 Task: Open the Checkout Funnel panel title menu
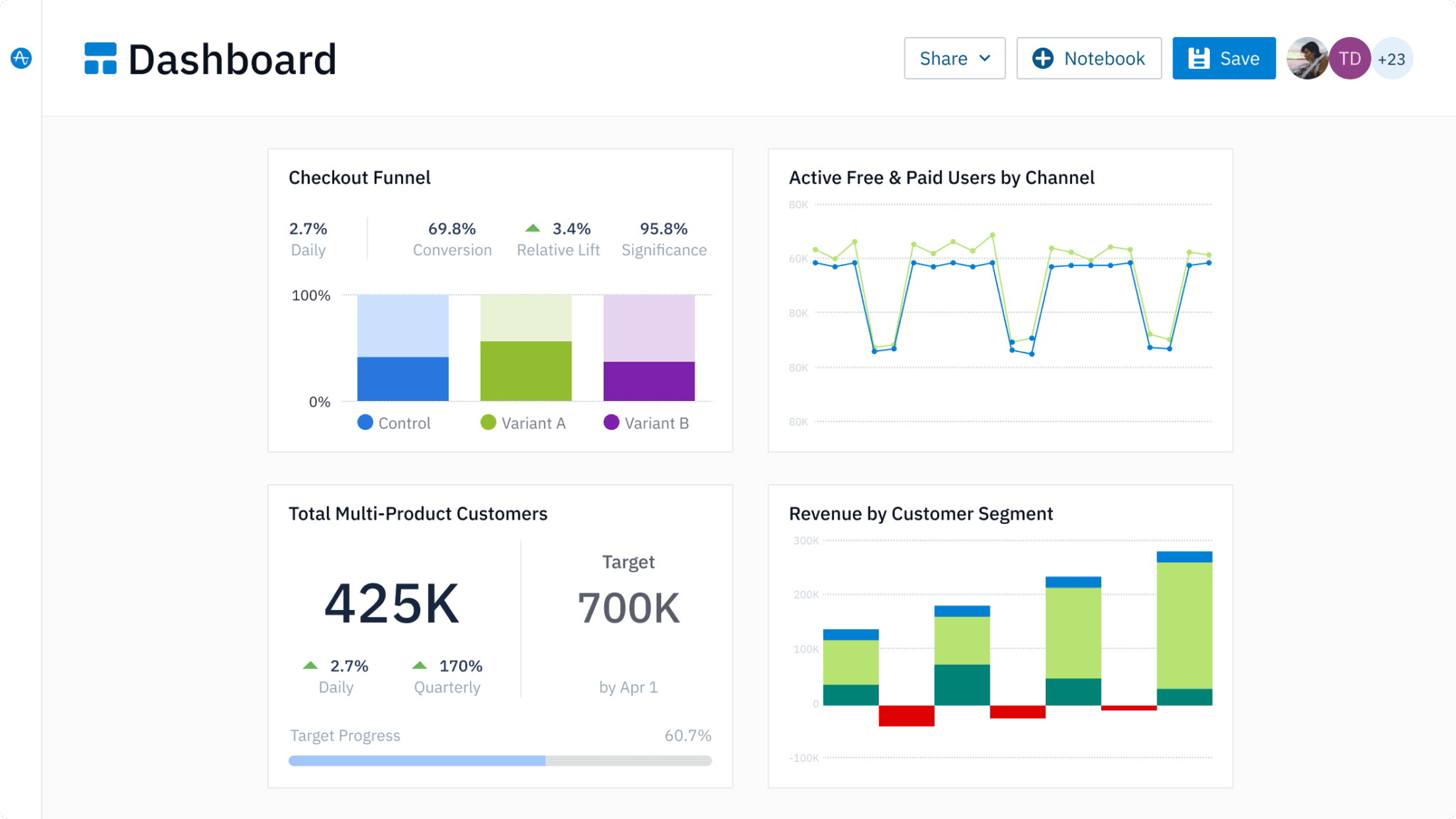pos(359,178)
